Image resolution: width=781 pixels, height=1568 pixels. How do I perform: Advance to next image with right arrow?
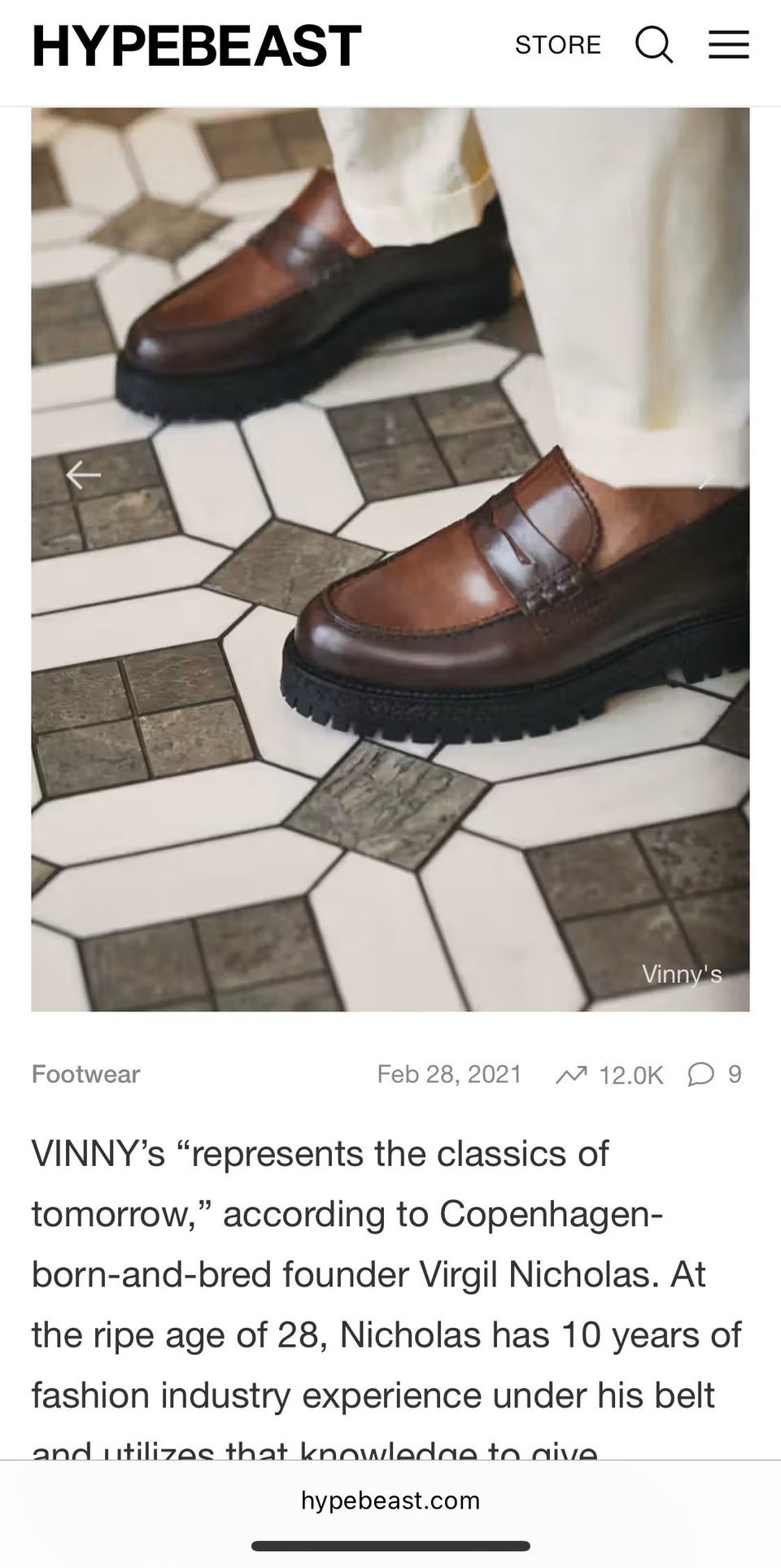[x=705, y=479]
